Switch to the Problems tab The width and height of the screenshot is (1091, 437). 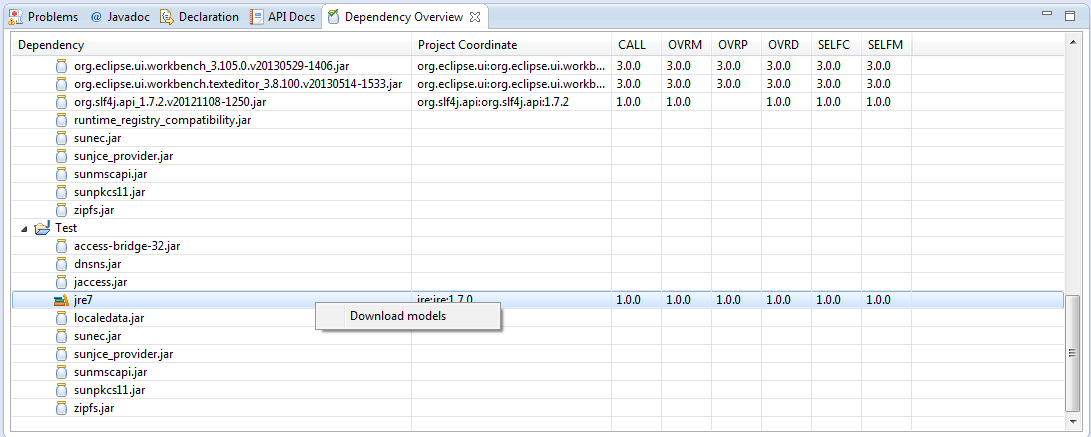tap(44, 17)
